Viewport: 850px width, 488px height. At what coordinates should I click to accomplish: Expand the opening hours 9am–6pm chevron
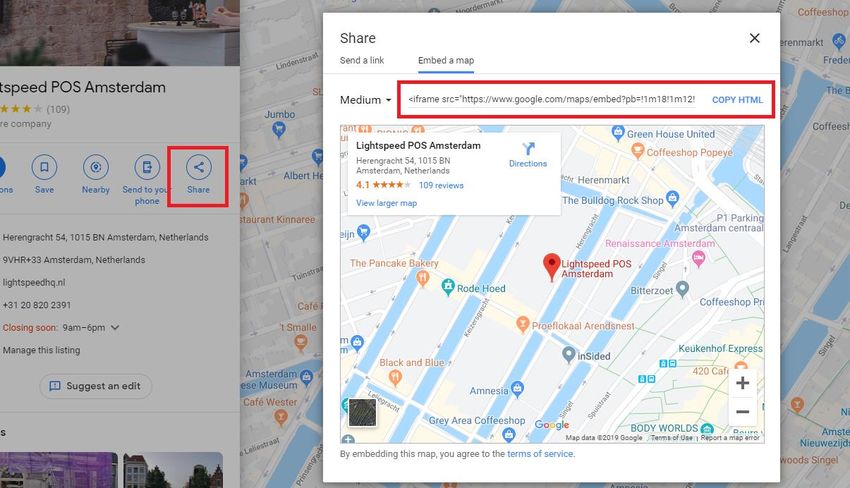pyautogui.click(x=115, y=328)
